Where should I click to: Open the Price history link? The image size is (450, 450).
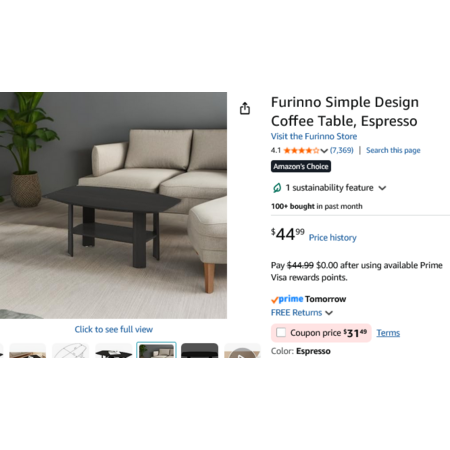point(332,238)
